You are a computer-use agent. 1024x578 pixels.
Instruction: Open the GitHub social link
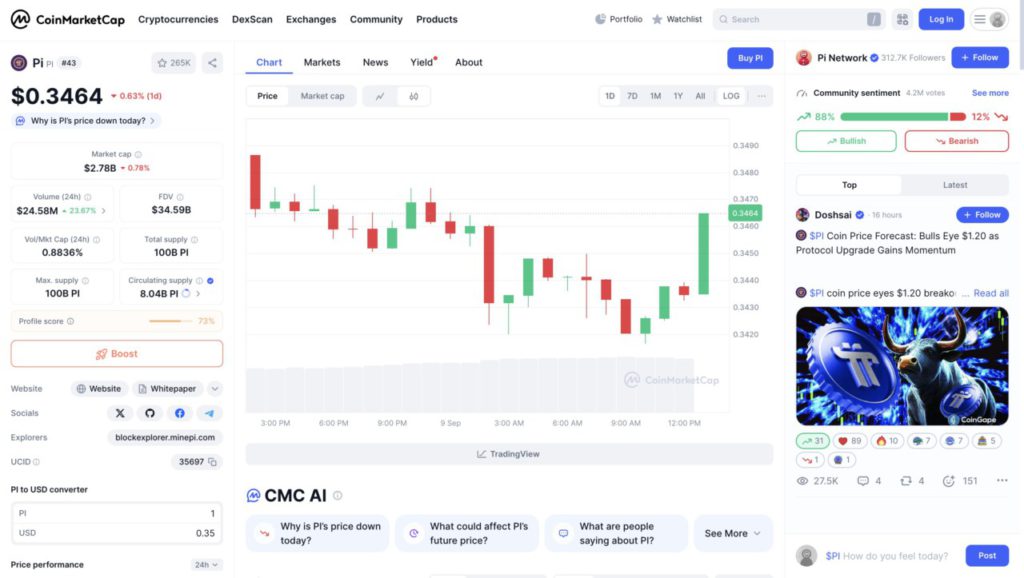(x=150, y=413)
